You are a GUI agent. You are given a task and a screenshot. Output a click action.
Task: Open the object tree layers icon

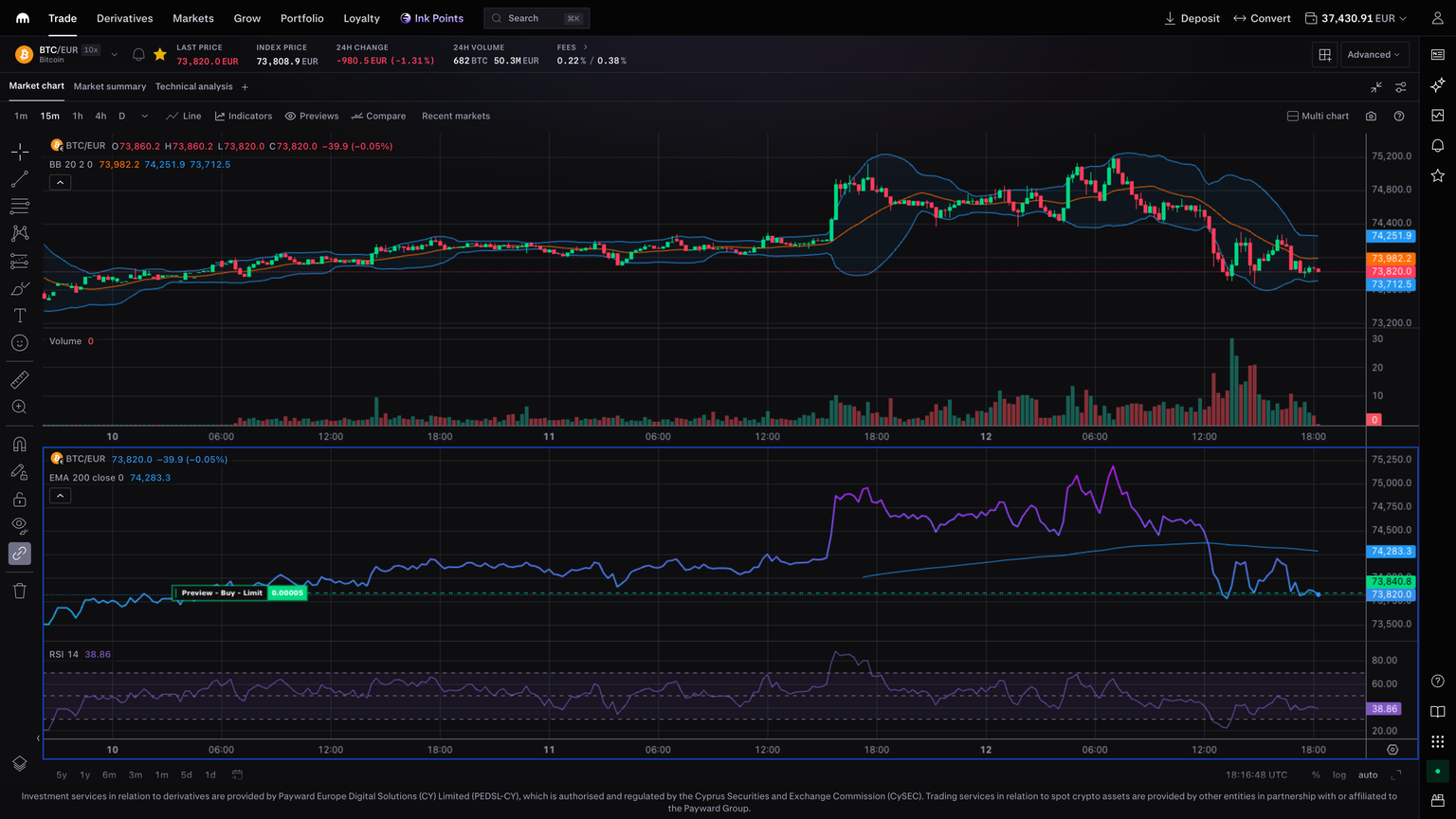(x=20, y=764)
